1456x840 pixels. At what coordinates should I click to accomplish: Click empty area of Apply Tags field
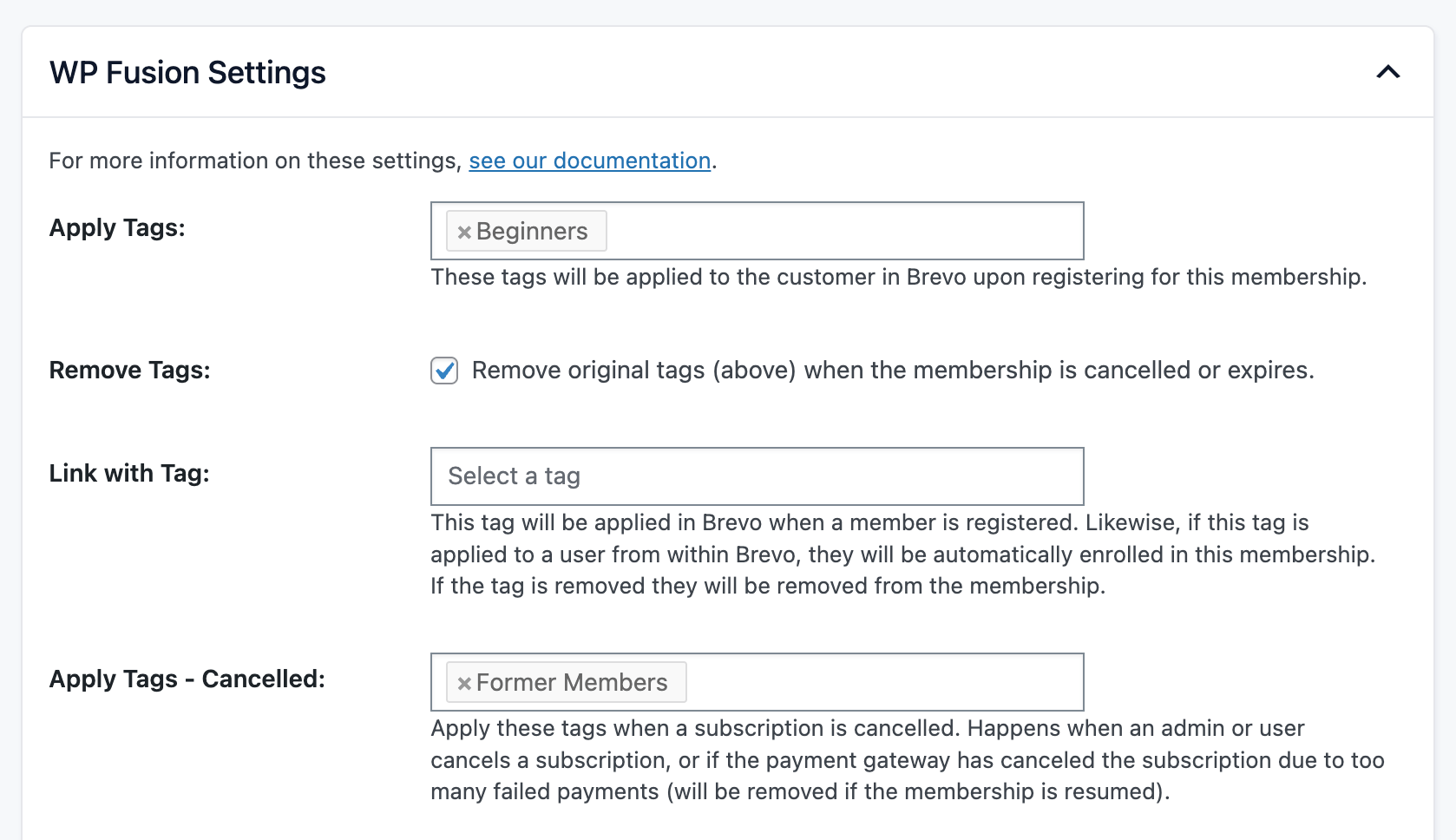click(842, 231)
